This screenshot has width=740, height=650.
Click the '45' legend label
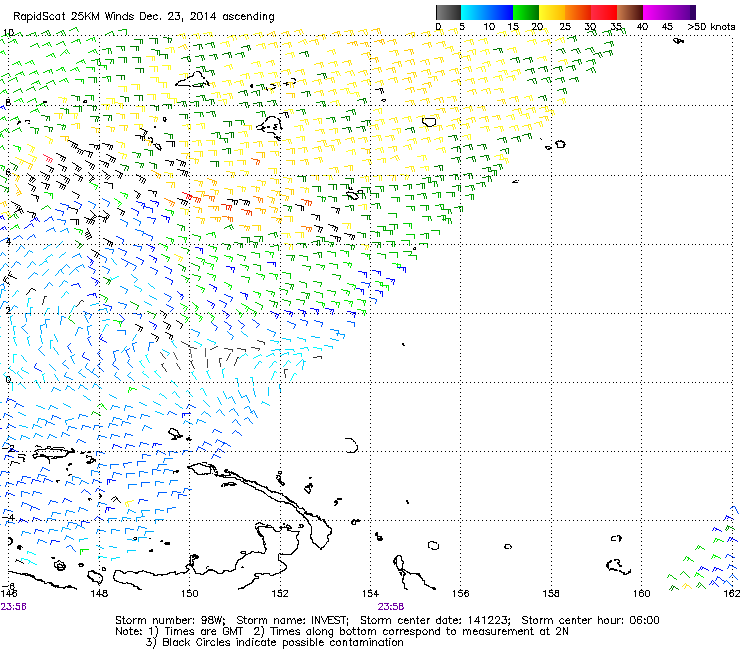coord(667,27)
